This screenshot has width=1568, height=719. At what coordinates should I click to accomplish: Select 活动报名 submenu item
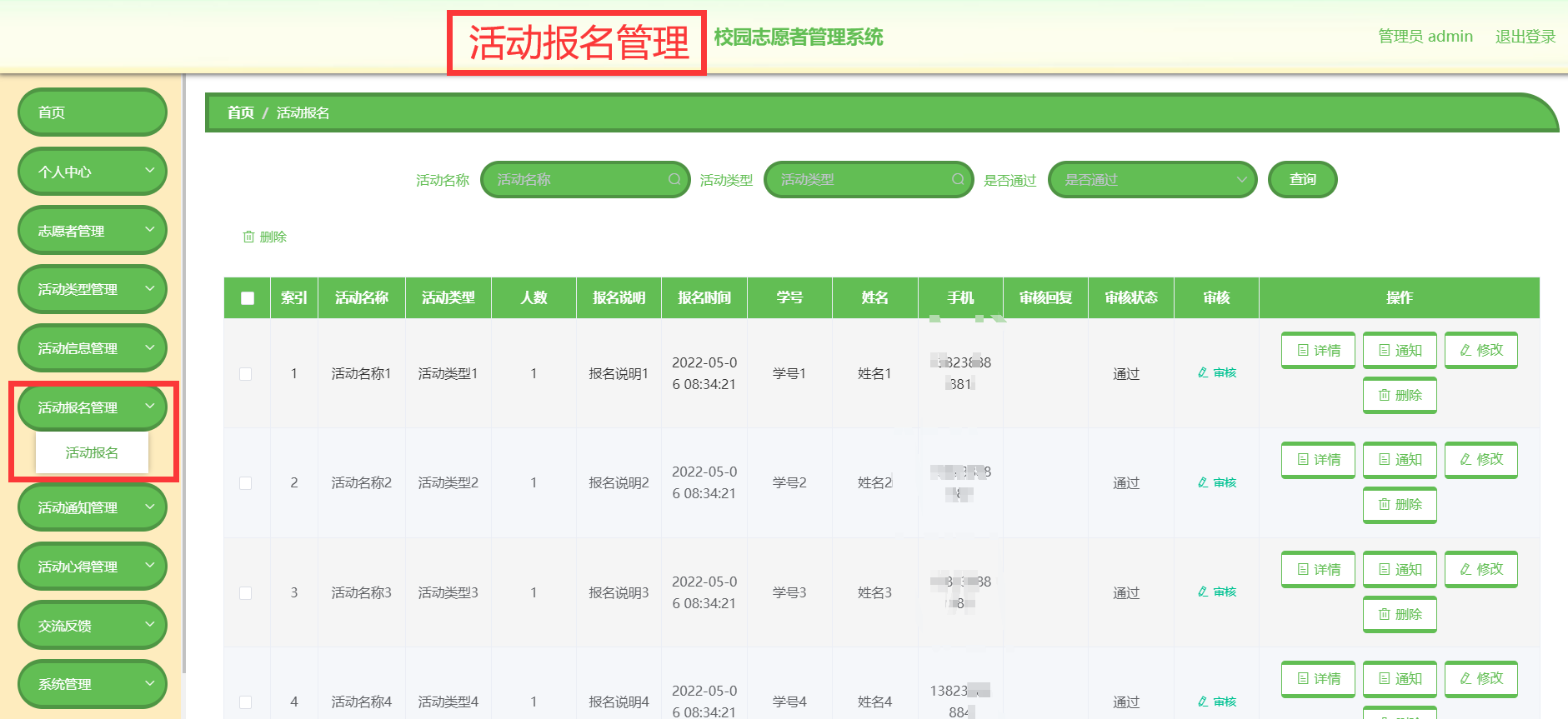point(92,452)
